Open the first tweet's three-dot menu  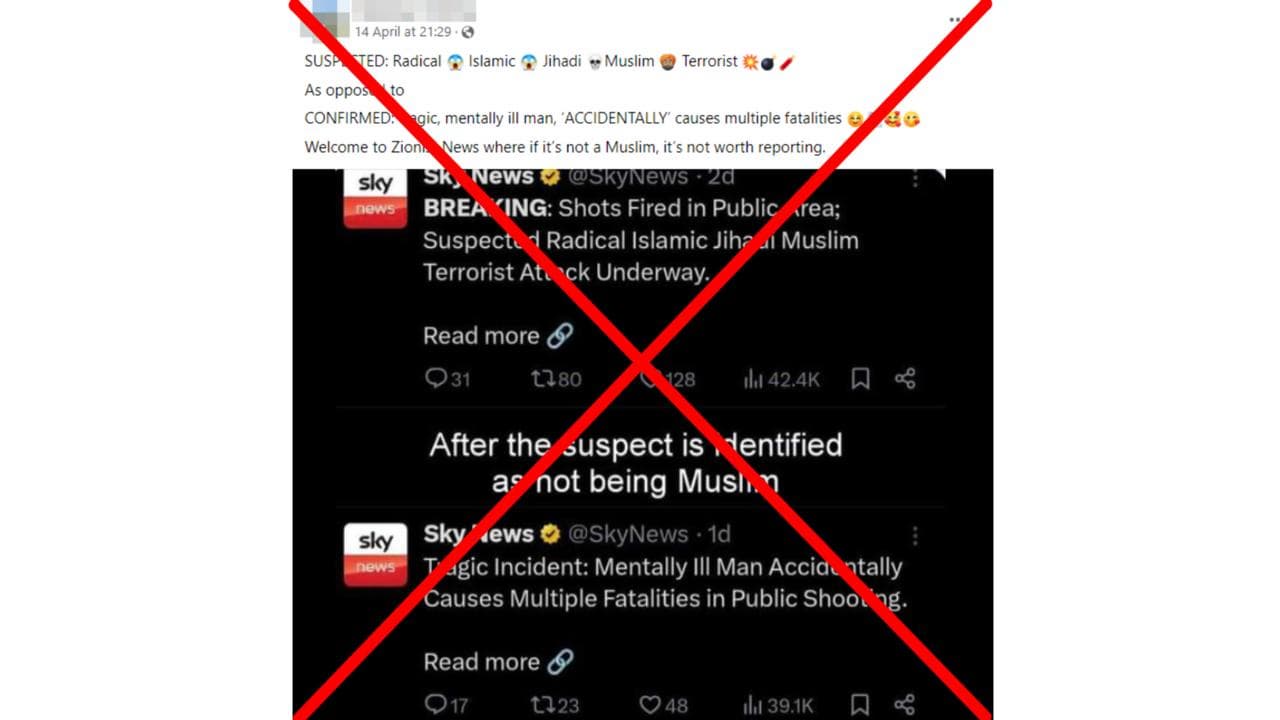pos(914,179)
